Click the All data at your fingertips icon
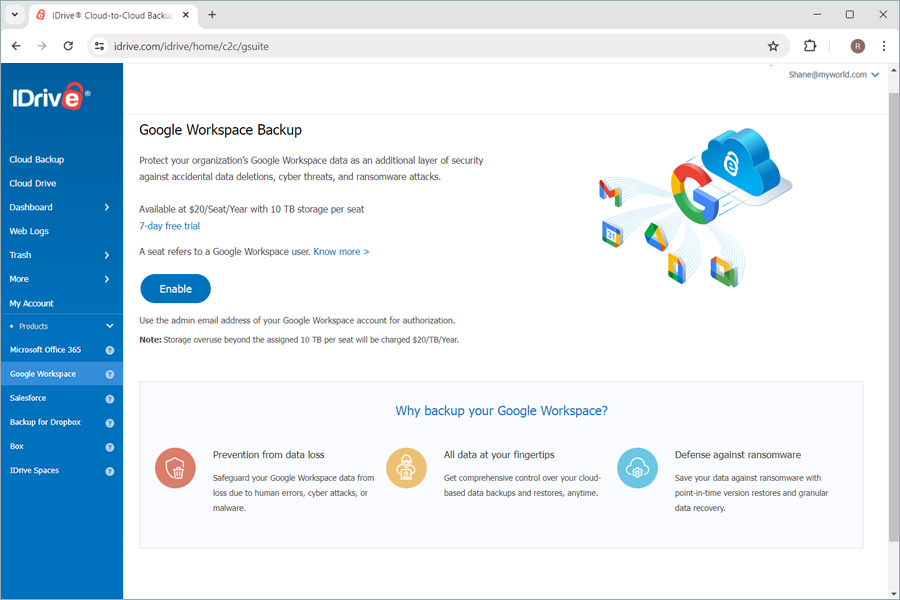Viewport: 900px width, 600px height. 406,467
